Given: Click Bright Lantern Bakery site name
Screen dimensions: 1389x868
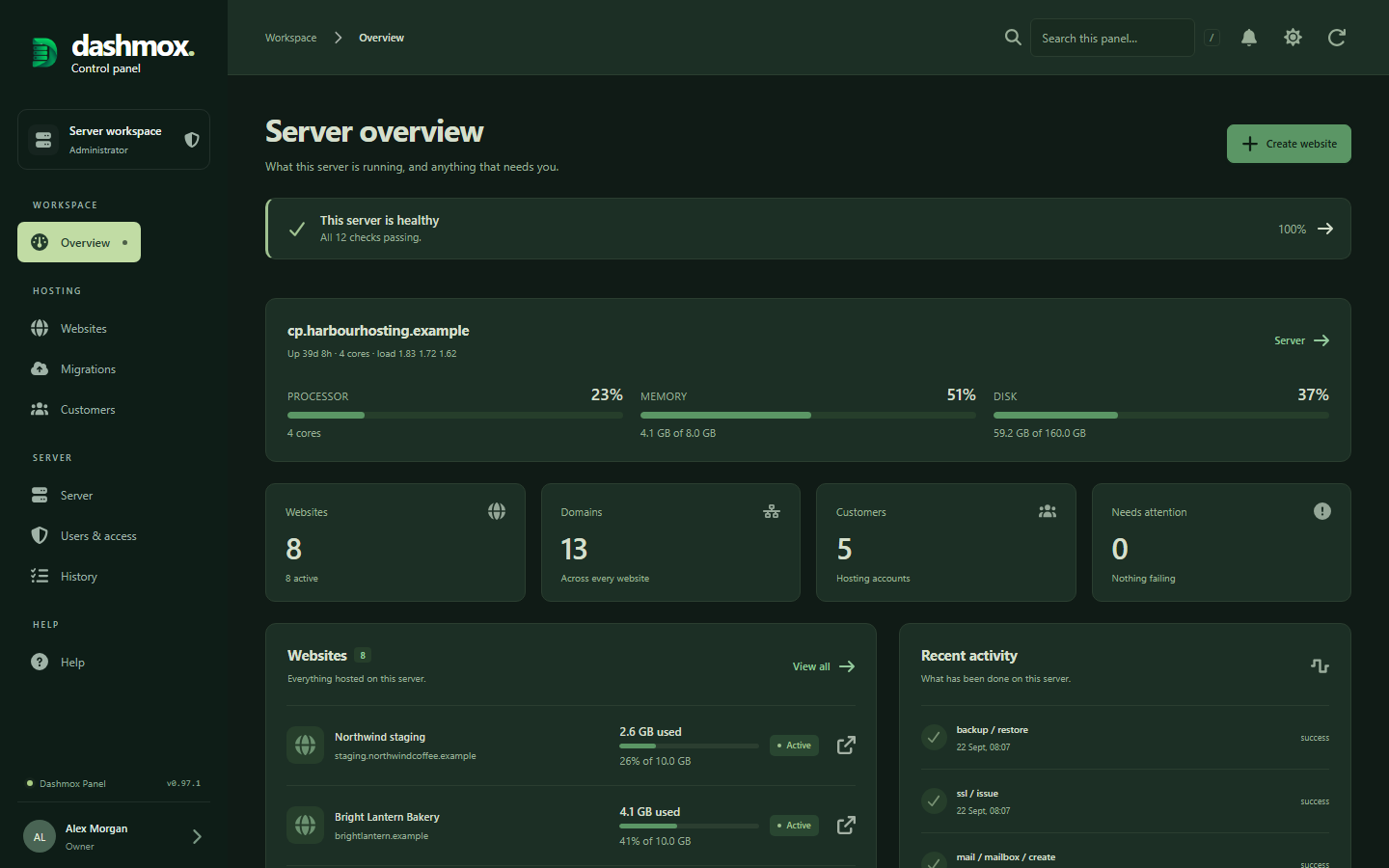Looking at the screenshot, I should point(387,817).
